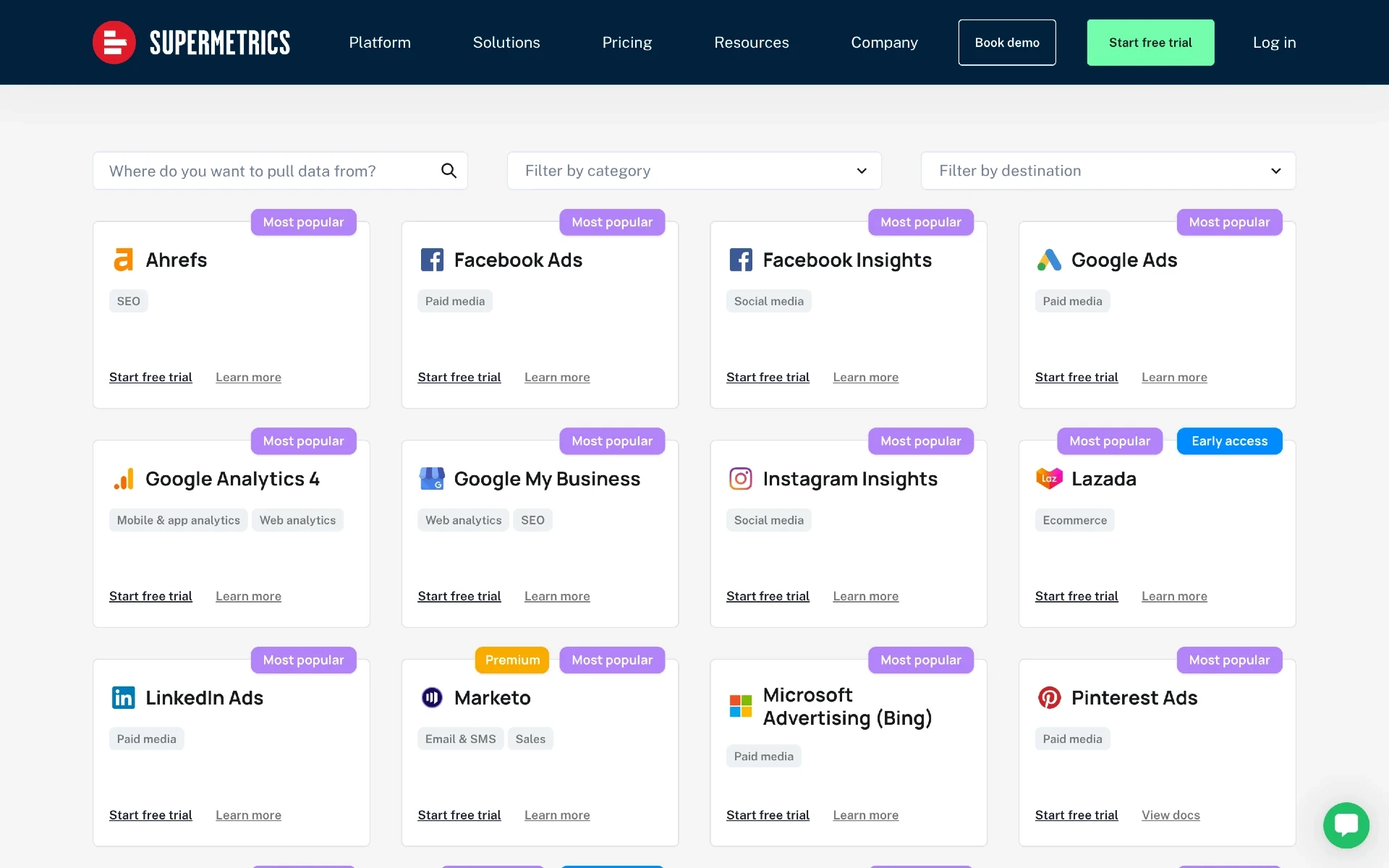1389x868 pixels.
Task: Click the Email & SMS tag on Marketo
Action: (x=461, y=739)
